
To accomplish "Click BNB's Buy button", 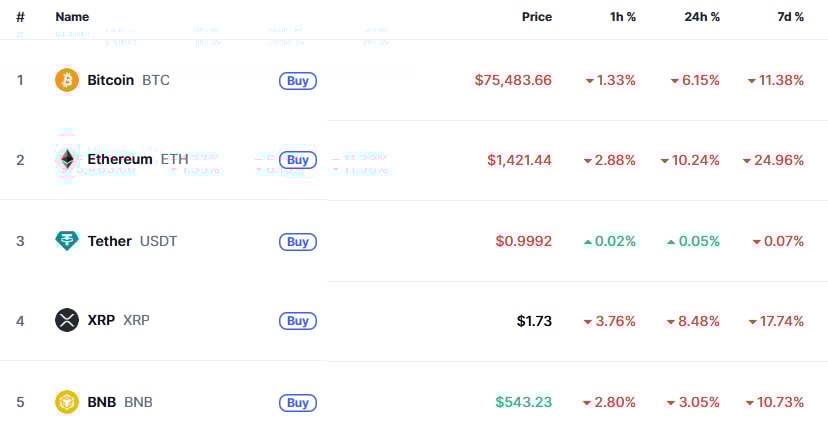I will click(298, 403).
